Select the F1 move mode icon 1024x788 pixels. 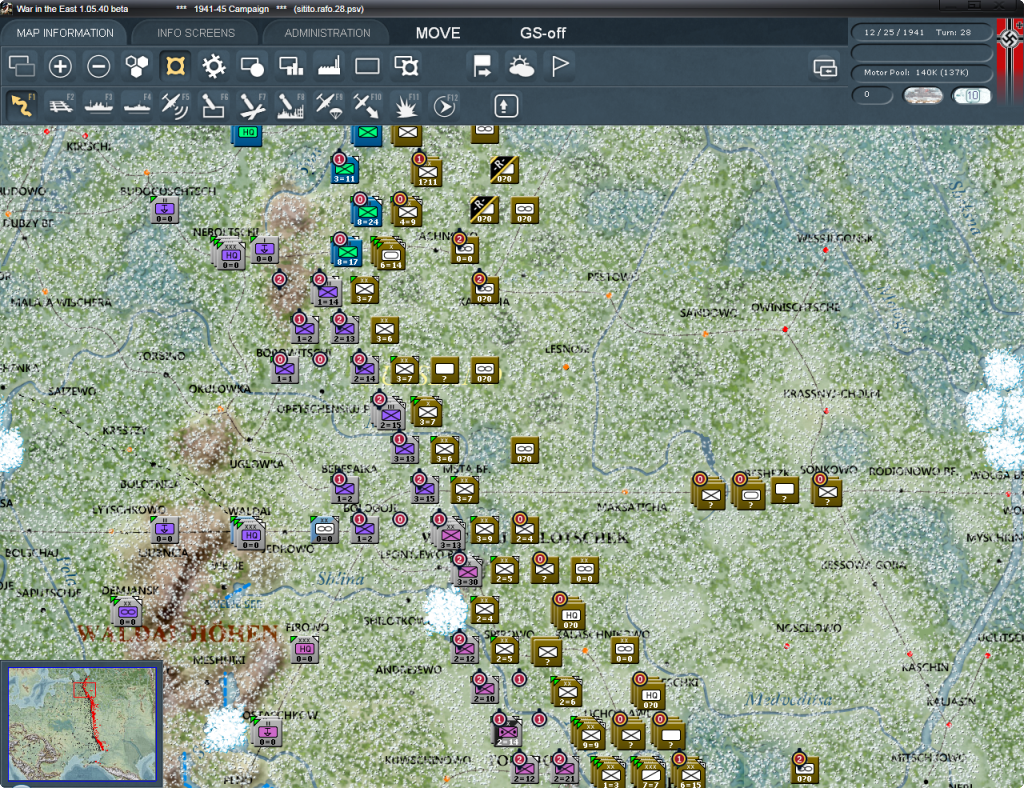[x=22, y=106]
